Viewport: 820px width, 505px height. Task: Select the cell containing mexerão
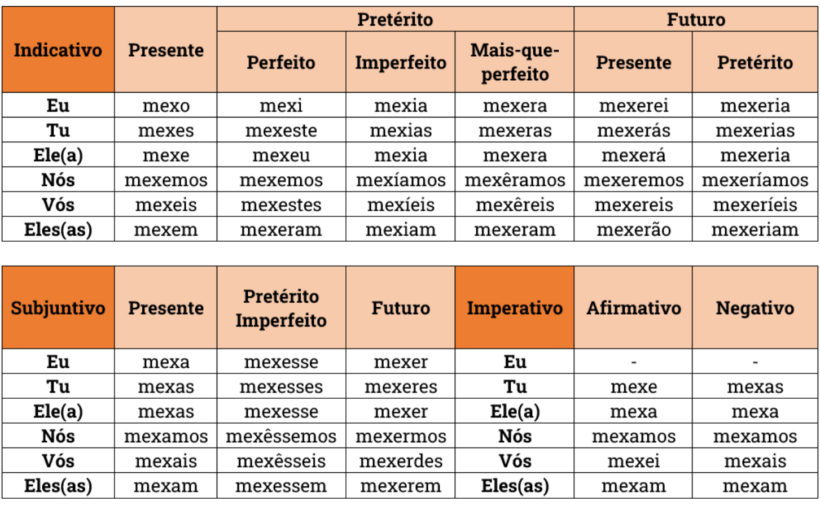[633, 229]
